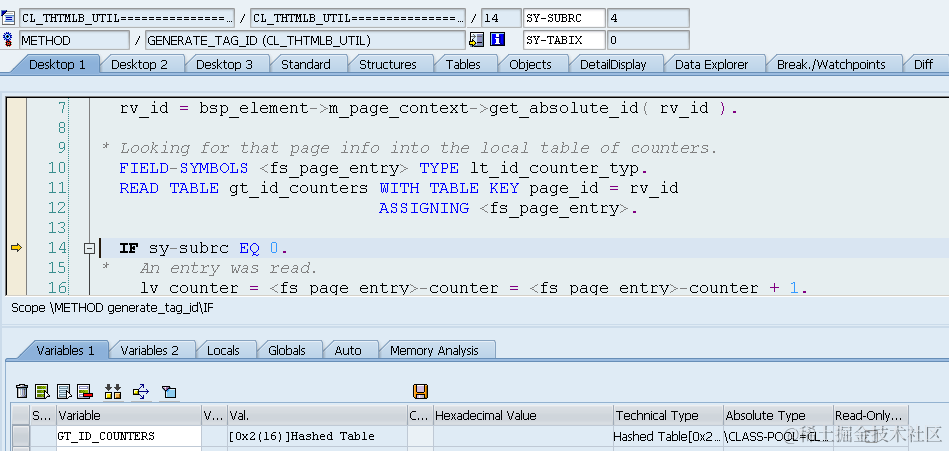Go to the Tables tab
Image resolution: width=949 pixels, height=451 pixels.
[463, 64]
